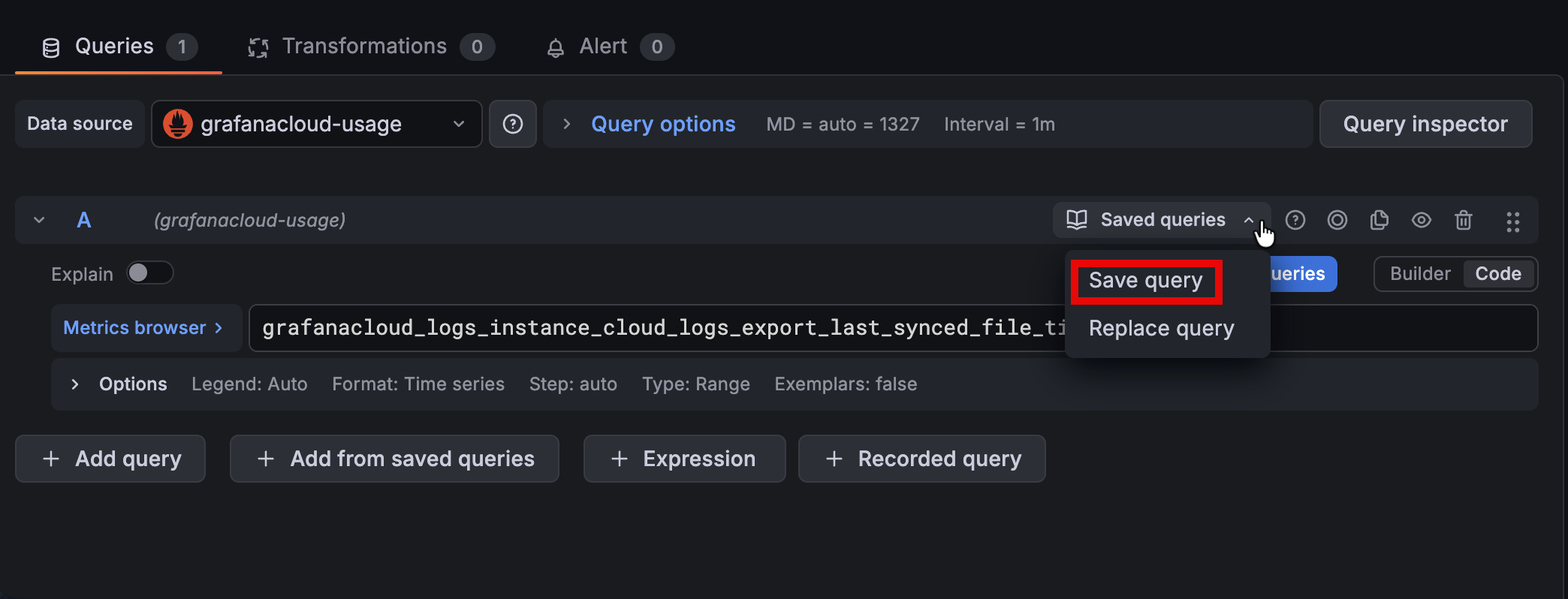Collapse query row A with the chevron
Viewport: 1568px width, 599px height.
(x=39, y=220)
